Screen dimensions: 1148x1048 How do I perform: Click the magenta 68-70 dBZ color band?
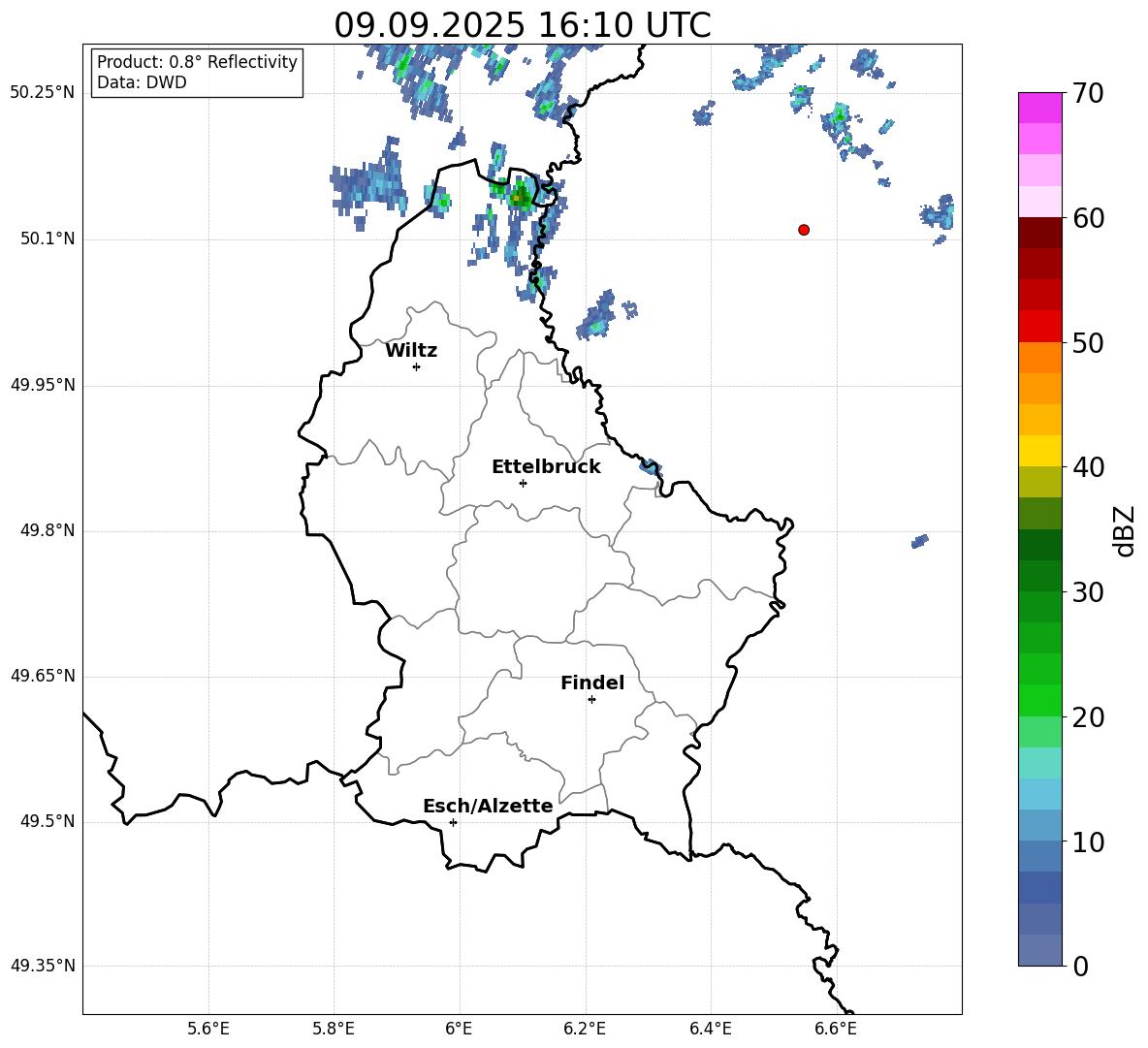click(1040, 109)
